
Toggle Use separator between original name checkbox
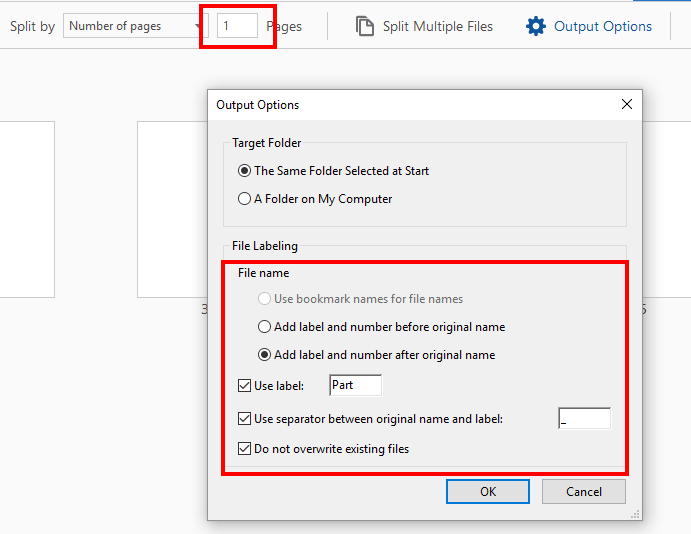pos(244,419)
